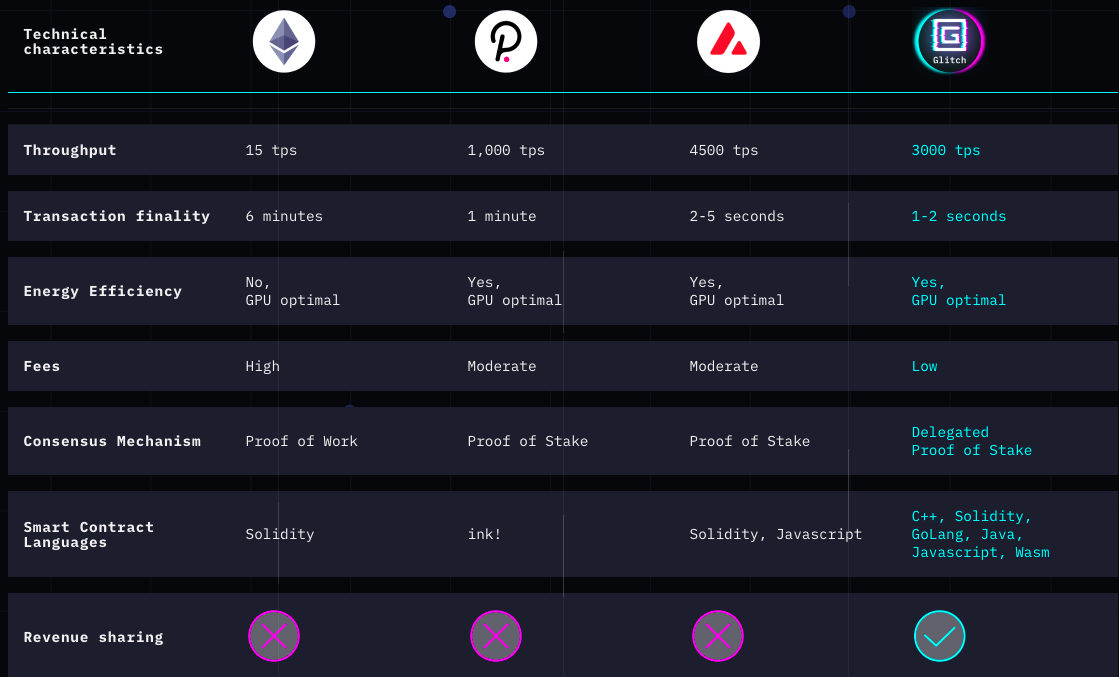The image size is (1119, 677).
Task: Click the 'Solidity, Javascript' cell
Action: (776, 534)
